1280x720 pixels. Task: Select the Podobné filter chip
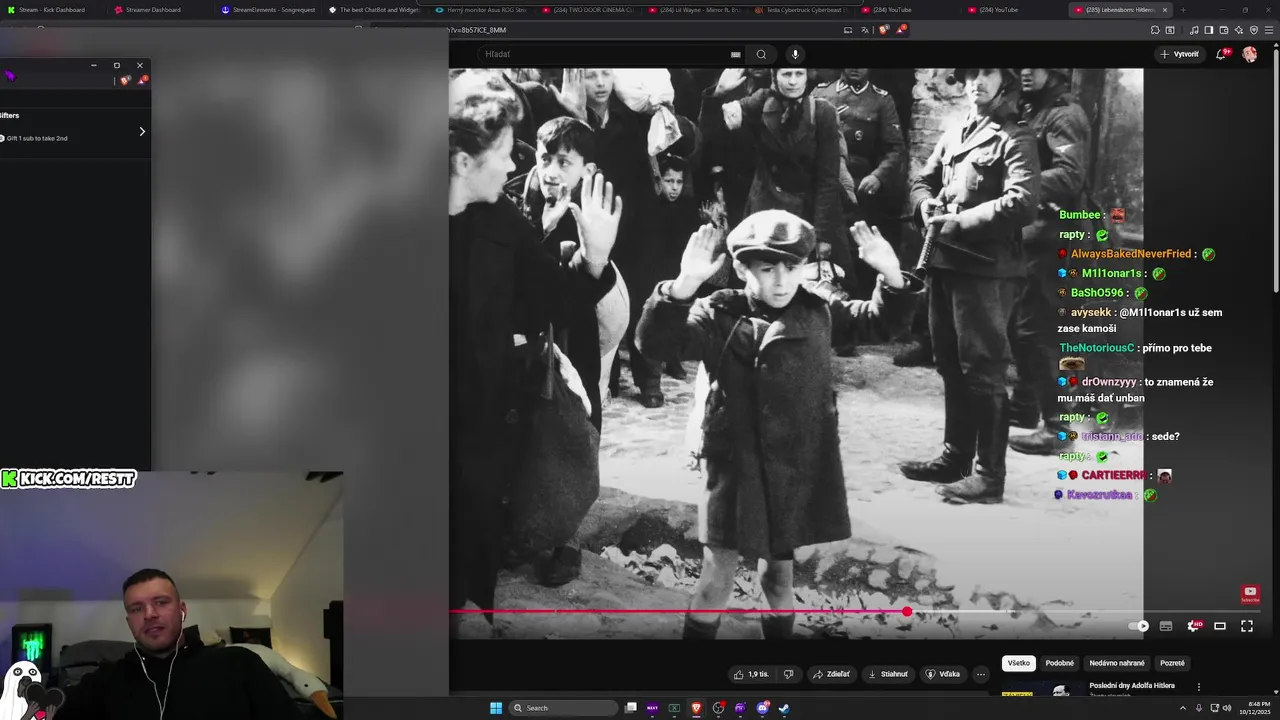1060,663
